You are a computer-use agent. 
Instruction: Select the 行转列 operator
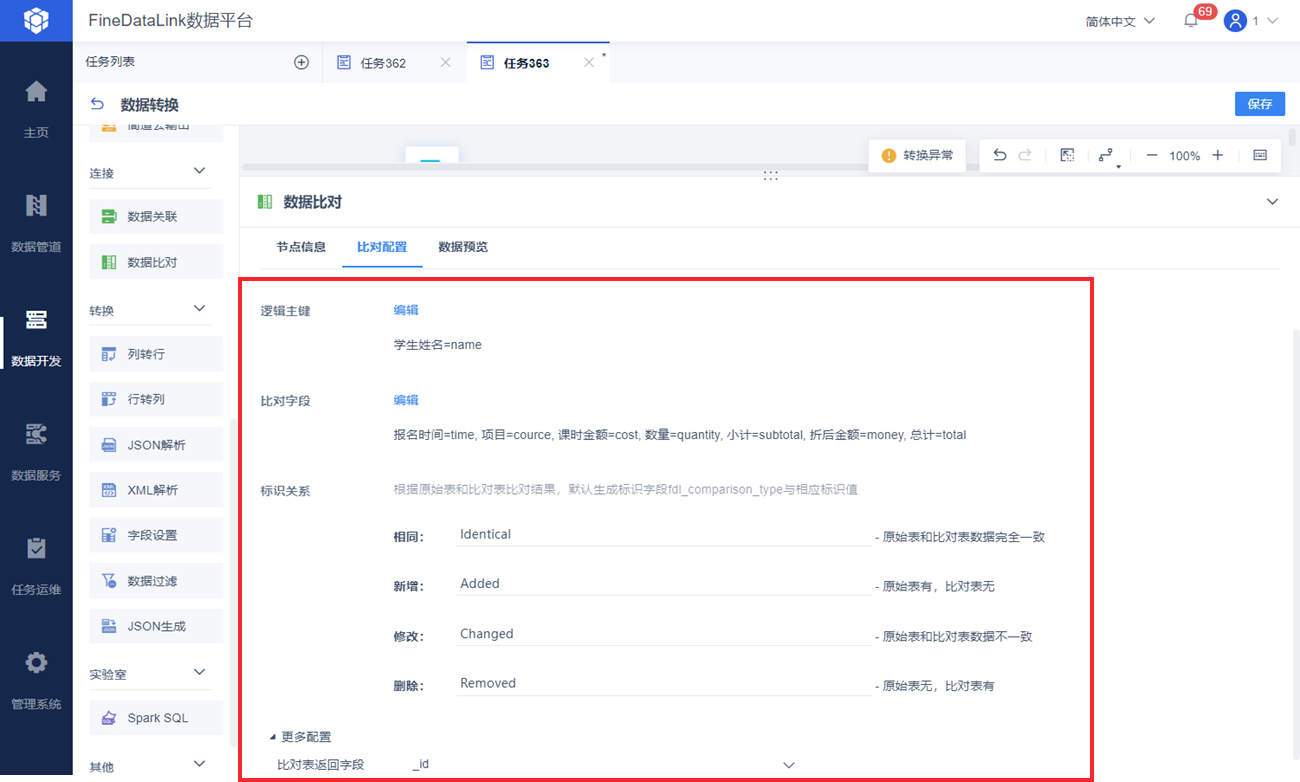156,399
